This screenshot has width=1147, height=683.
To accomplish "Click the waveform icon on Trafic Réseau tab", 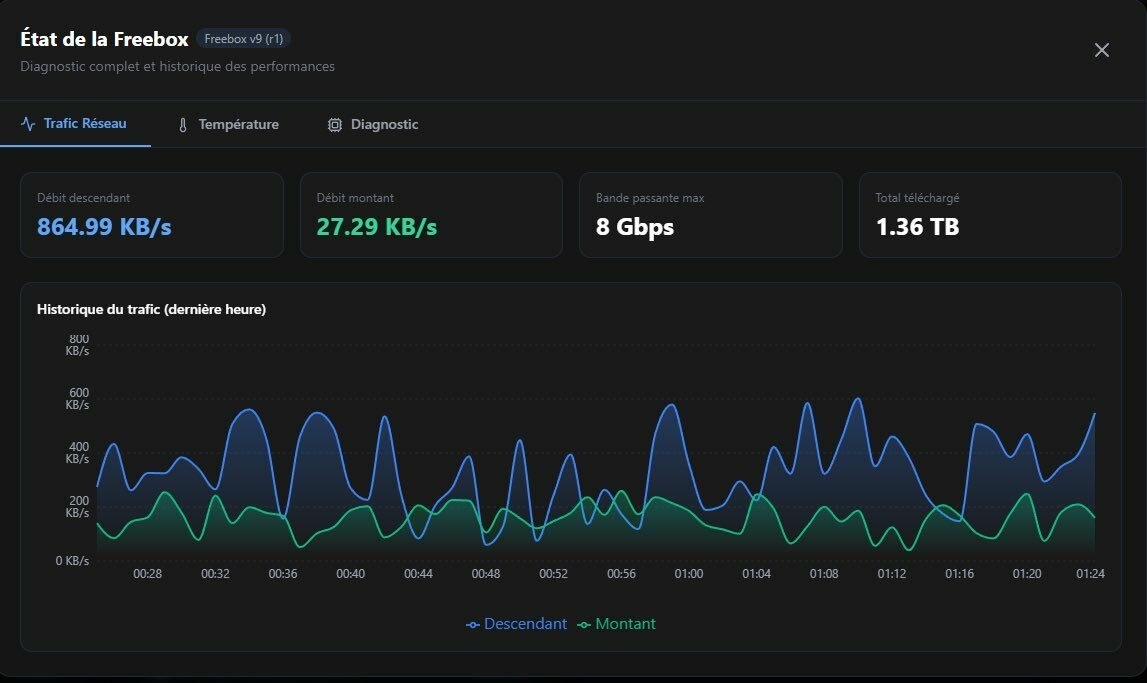I will pyautogui.click(x=27, y=123).
